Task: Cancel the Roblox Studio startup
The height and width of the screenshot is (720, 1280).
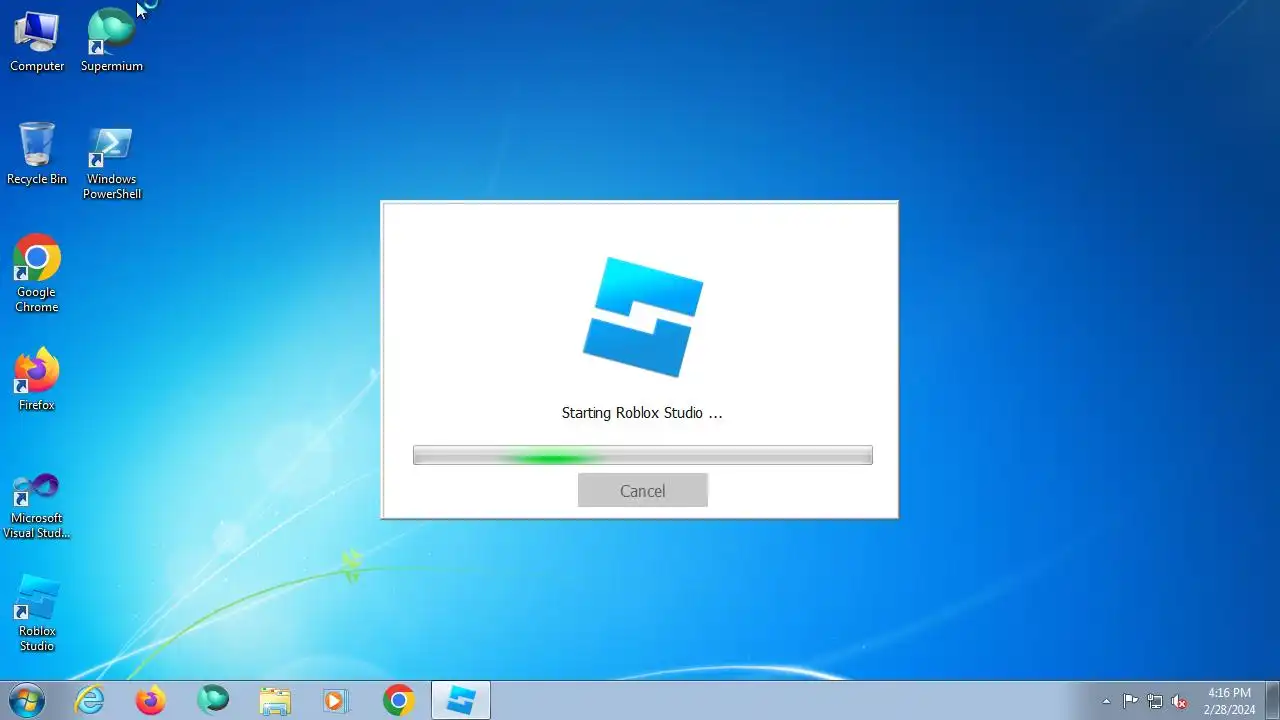Action: pos(642,490)
